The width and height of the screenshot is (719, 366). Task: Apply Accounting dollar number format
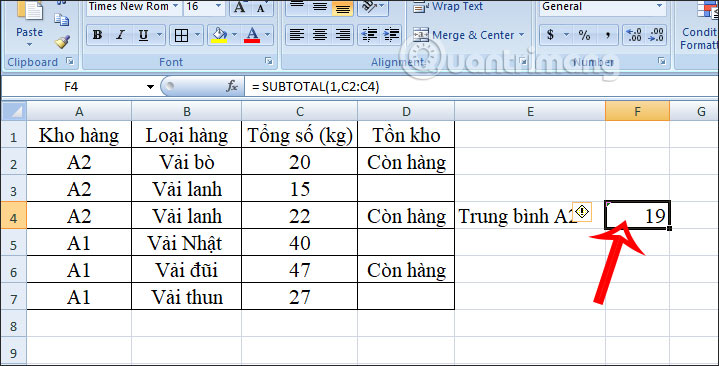tap(550, 35)
